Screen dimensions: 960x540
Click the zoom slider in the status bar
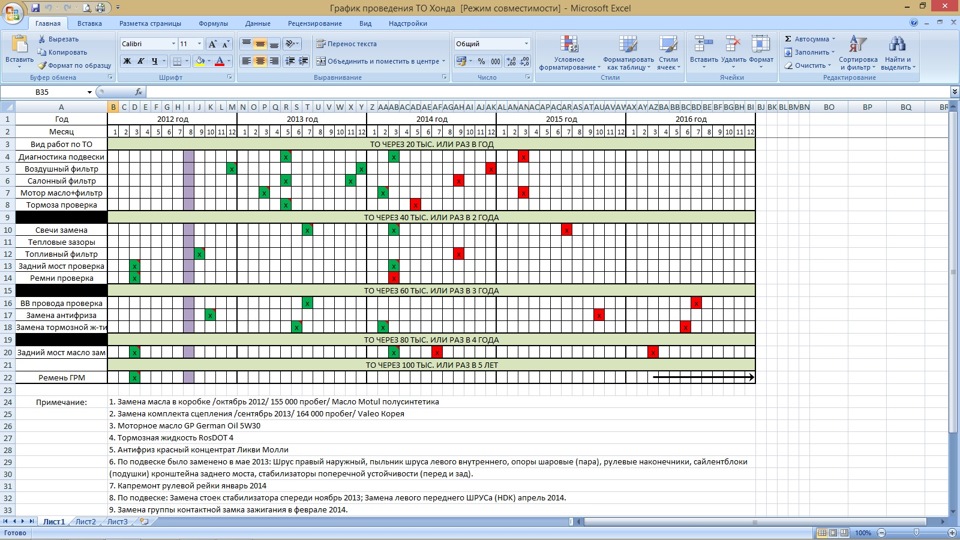point(916,533)
